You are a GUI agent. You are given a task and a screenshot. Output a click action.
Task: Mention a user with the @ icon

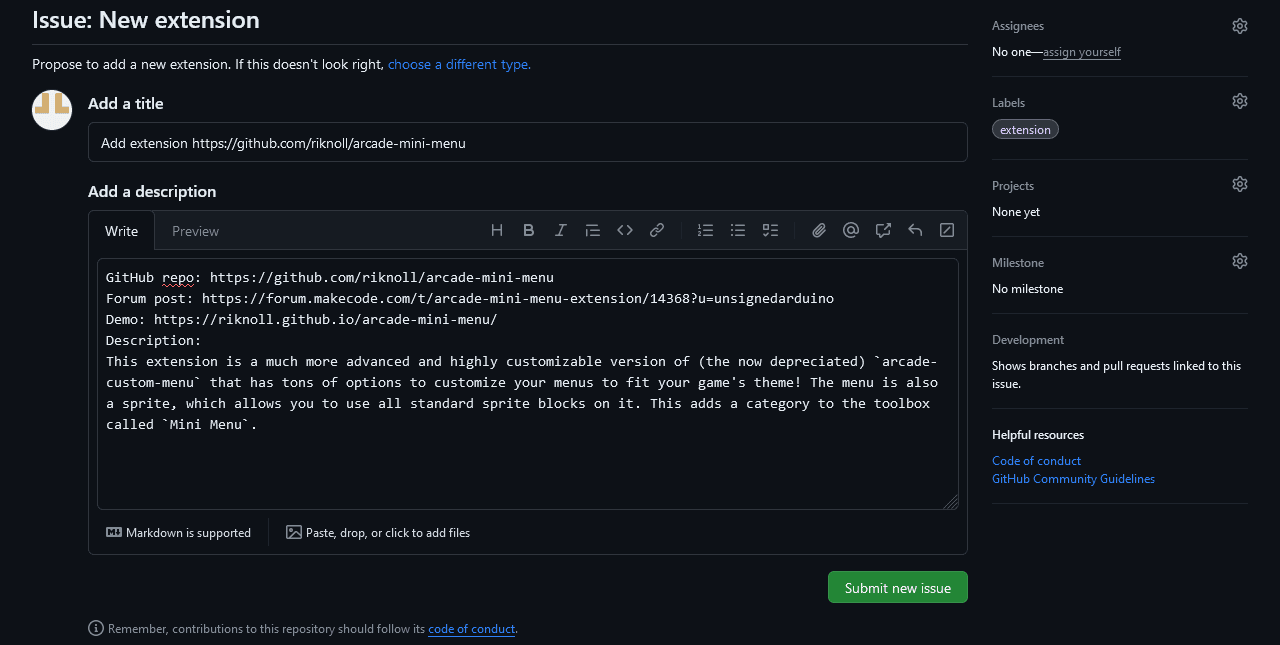click(x=851, y=230)
